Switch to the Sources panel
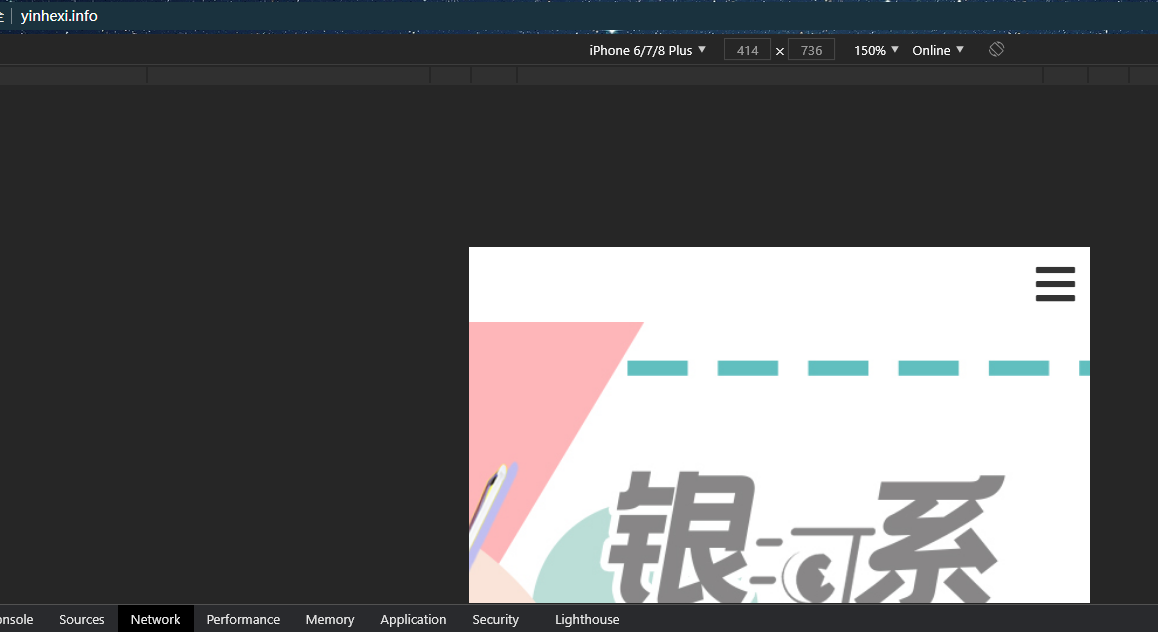 [x=81, y=619]
